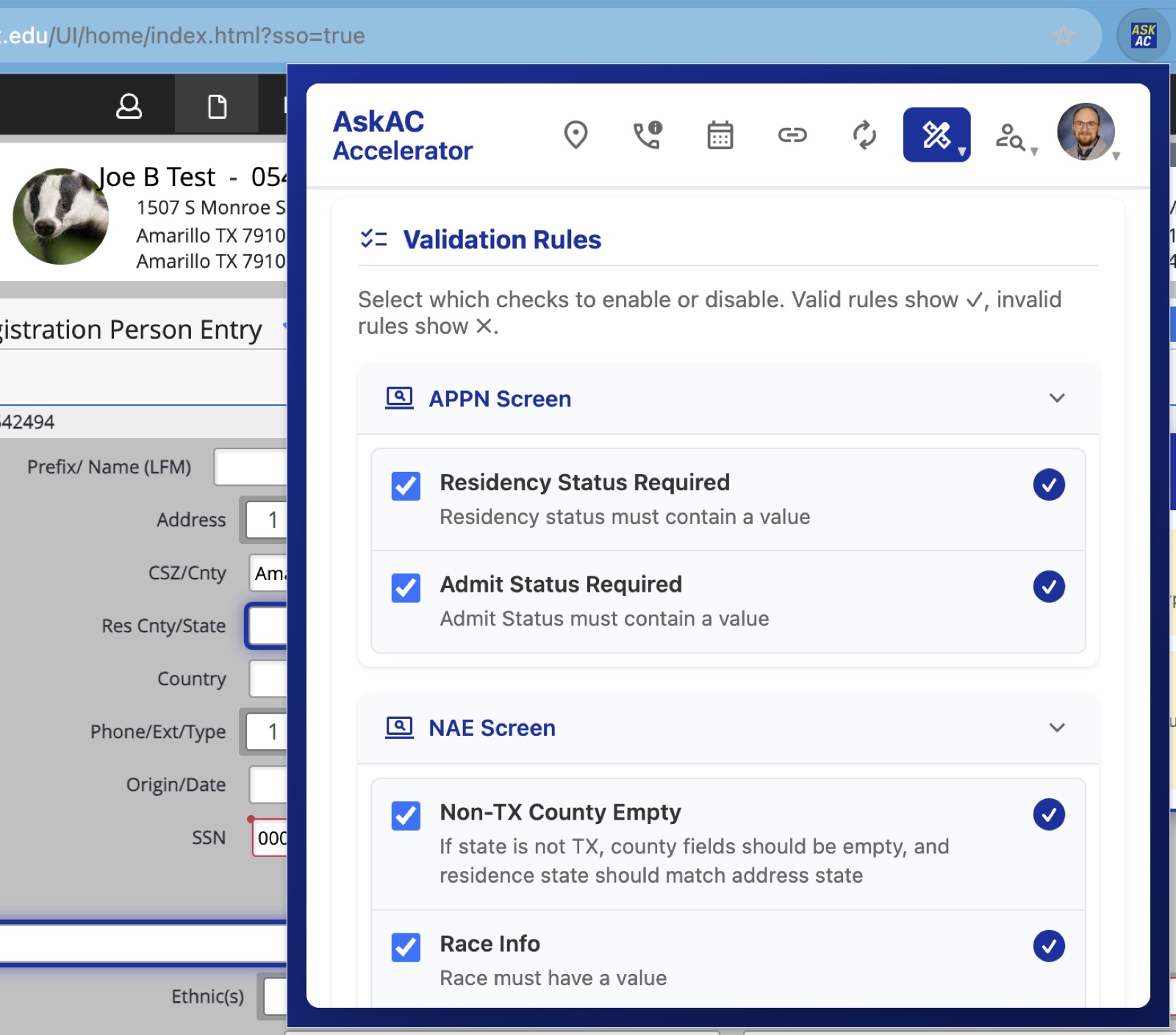Open the location pin tool in AskAC
Viewport: 1176px width, 1035px height.
[x=576, y=135]
